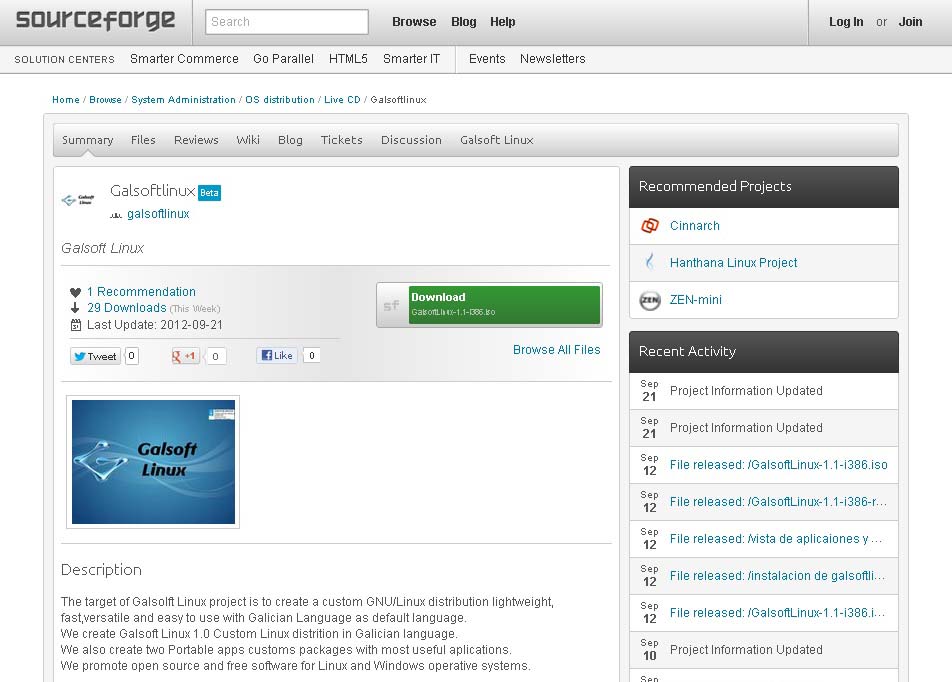Switch to the Discussion tab
This screenshot has height=682, width=952.
coord(411,140)
